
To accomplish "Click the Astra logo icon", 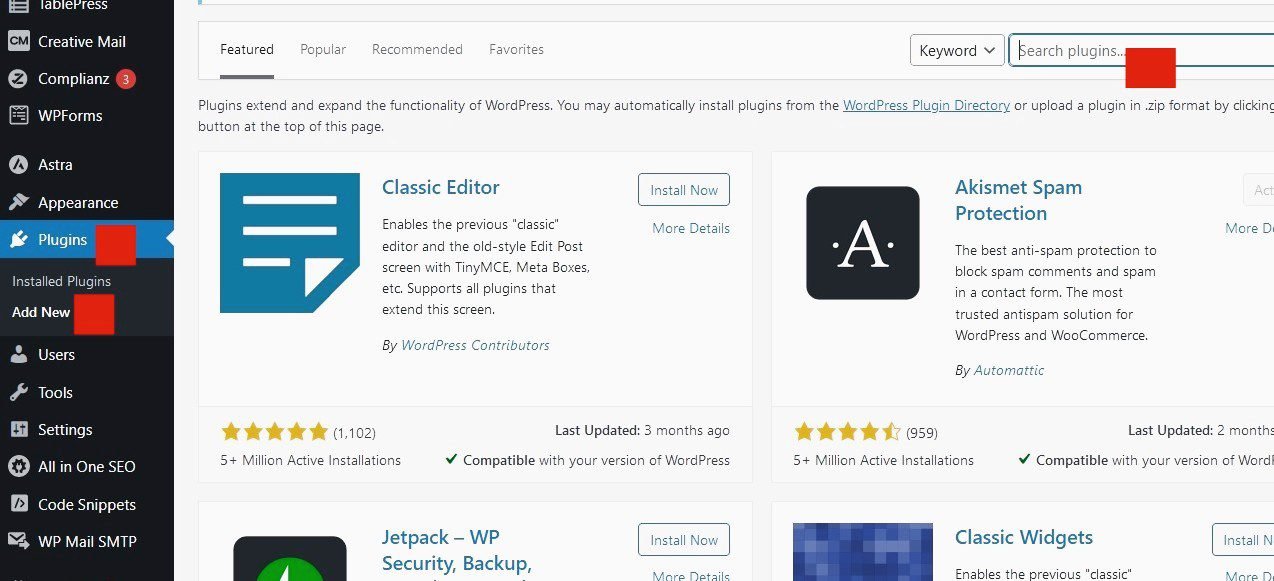I will point(18,165).
